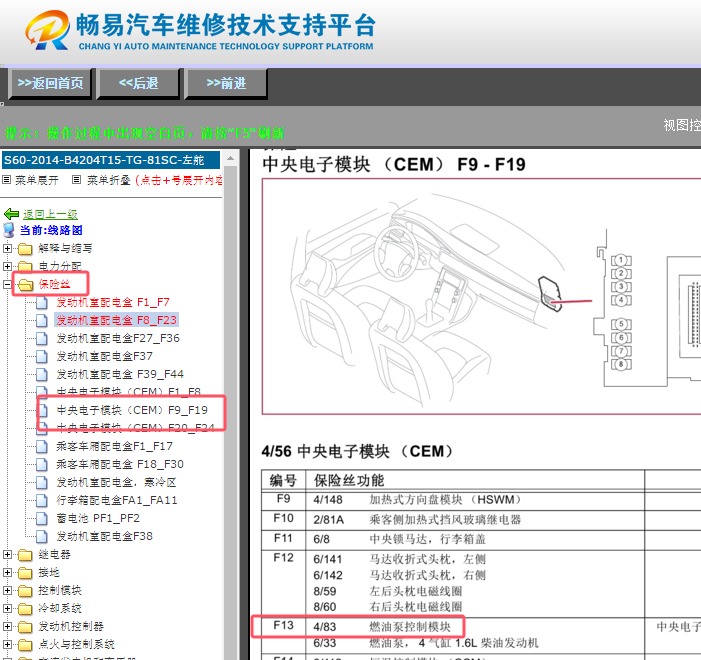Click fuse number 5 in the diagram
This screenshot has height=660, width=701.
(621, 324)
